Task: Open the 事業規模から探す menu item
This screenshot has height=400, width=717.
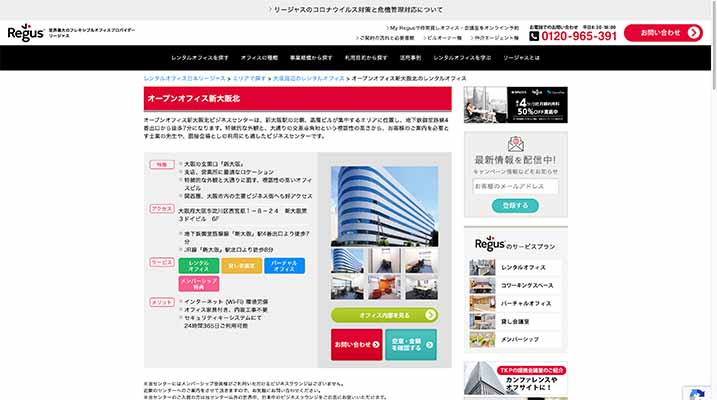Action: [311, 58]
